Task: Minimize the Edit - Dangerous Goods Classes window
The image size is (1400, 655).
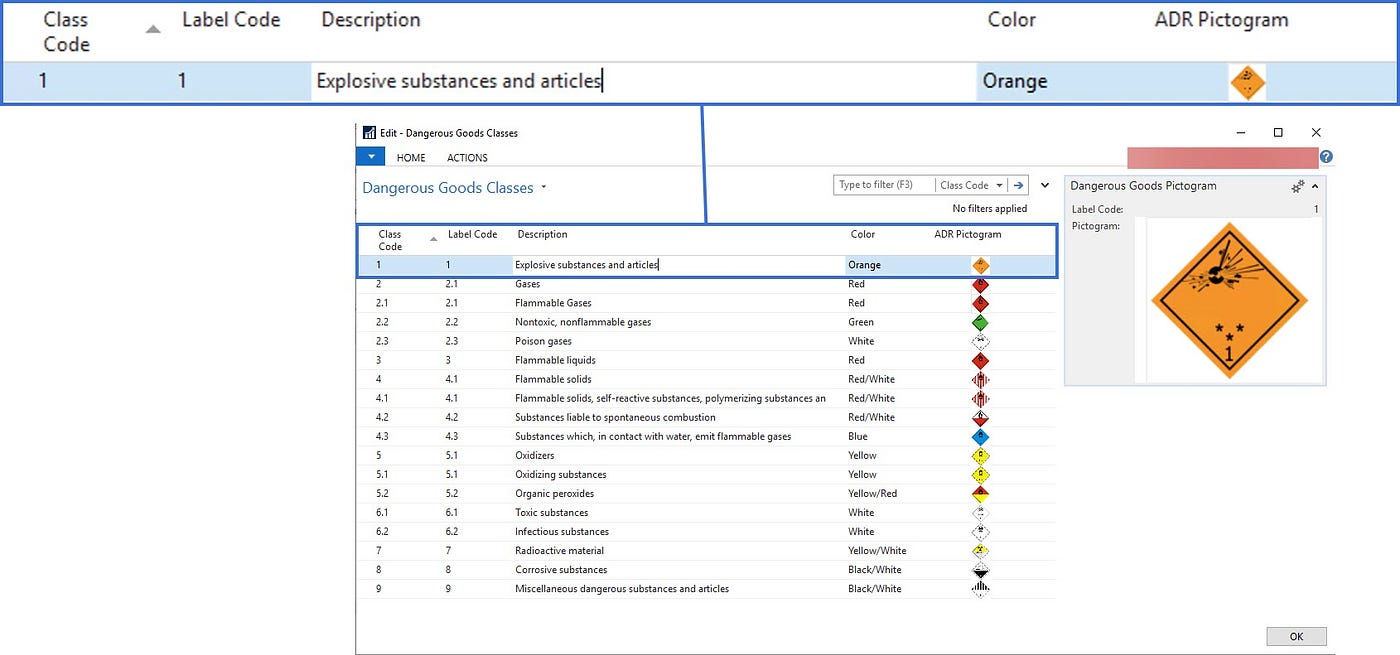Action: 1240,132
